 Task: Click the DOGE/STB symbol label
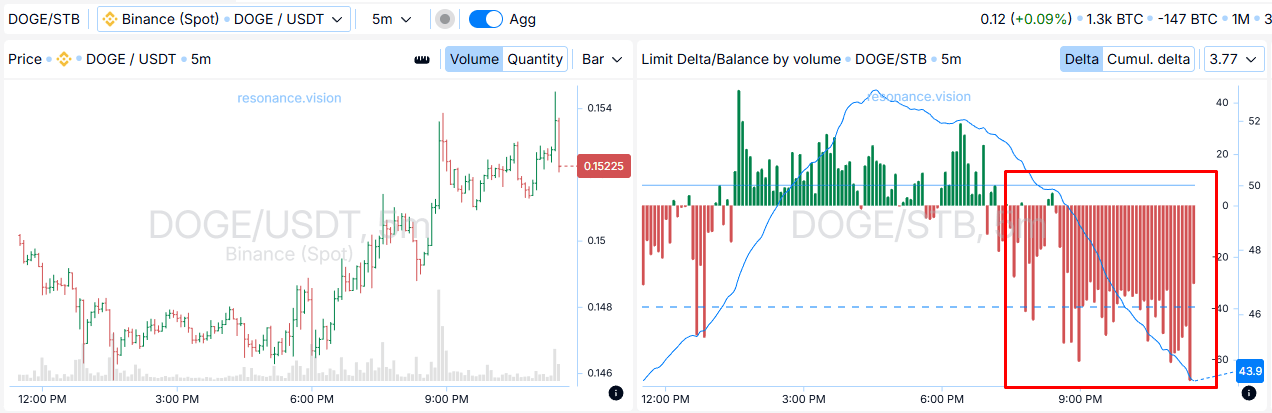[43, 19]
